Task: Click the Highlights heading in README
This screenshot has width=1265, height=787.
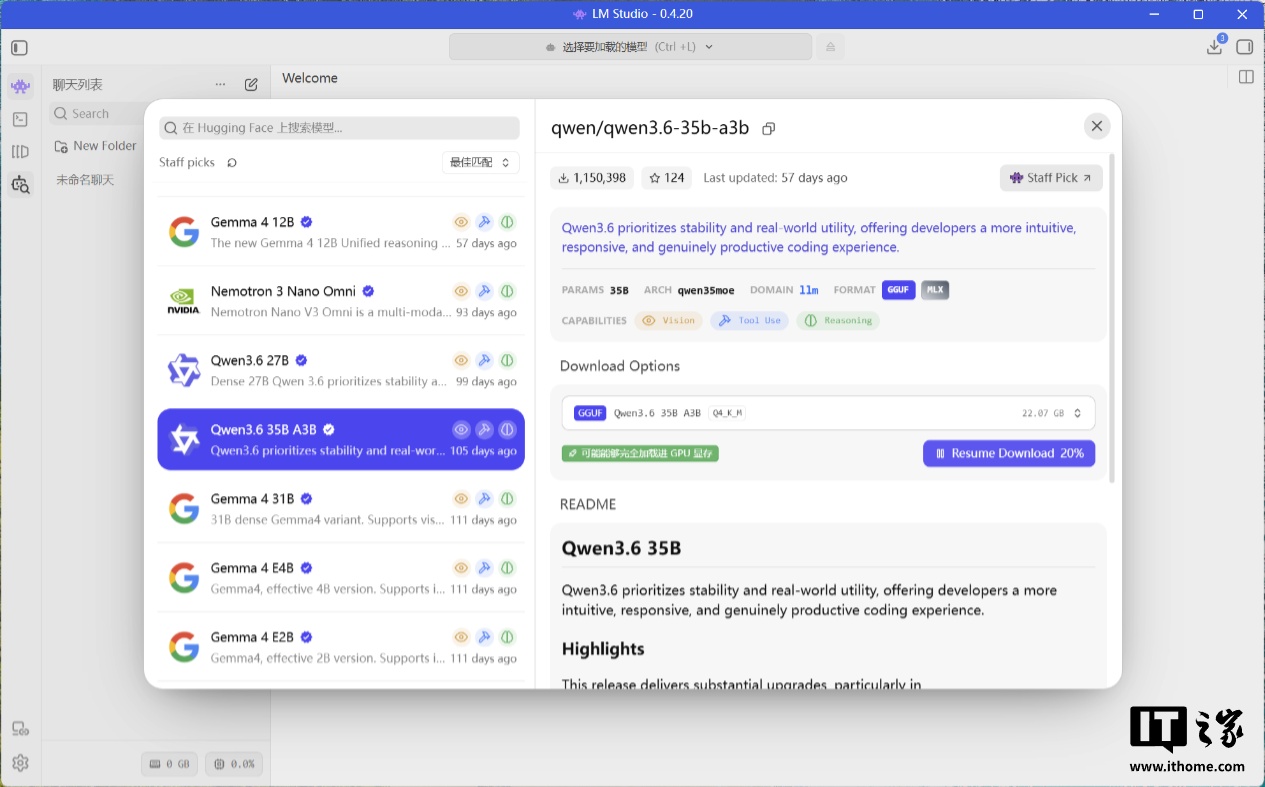Action: coord(603,649)
